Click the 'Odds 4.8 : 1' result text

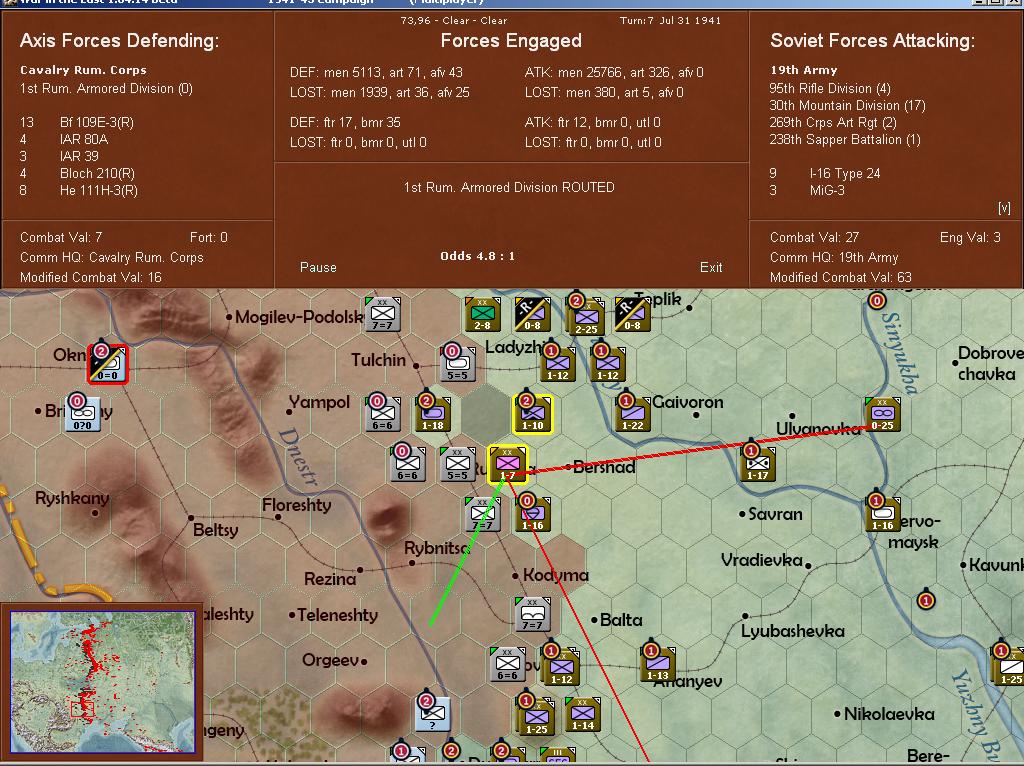(x=477, y=256)
